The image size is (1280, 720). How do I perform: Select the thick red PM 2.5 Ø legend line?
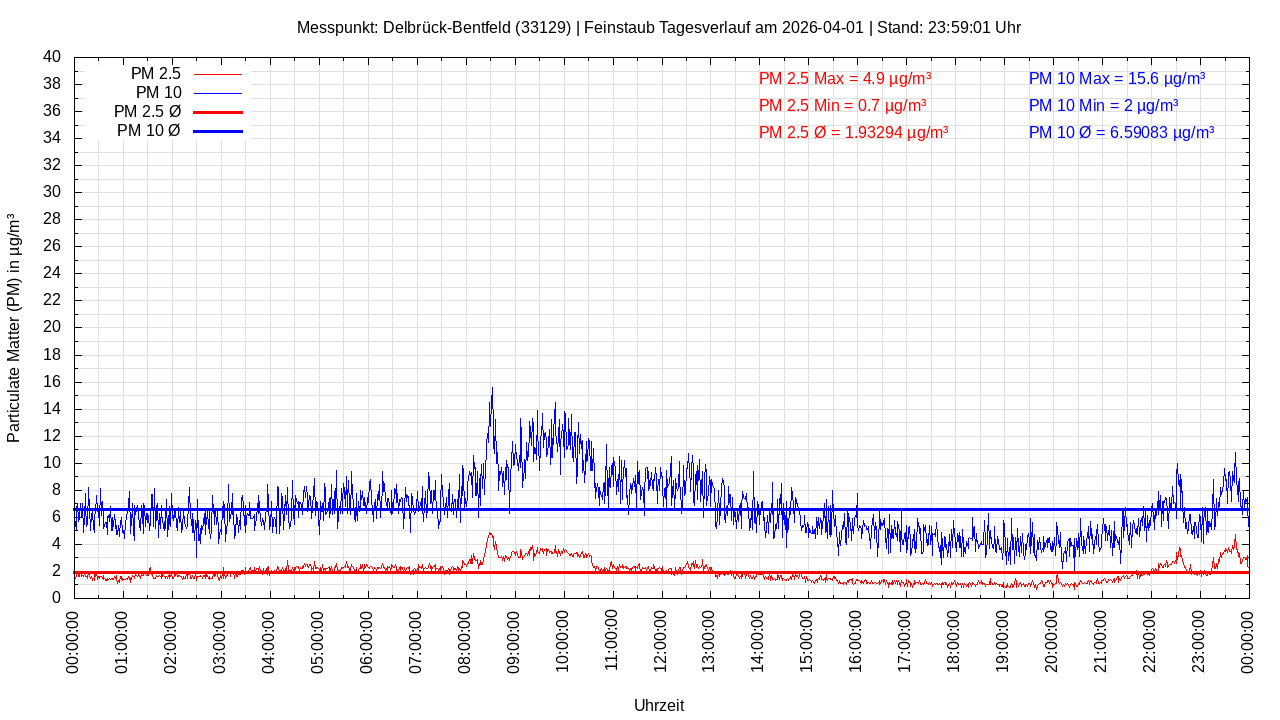click(x=217, y=112)
